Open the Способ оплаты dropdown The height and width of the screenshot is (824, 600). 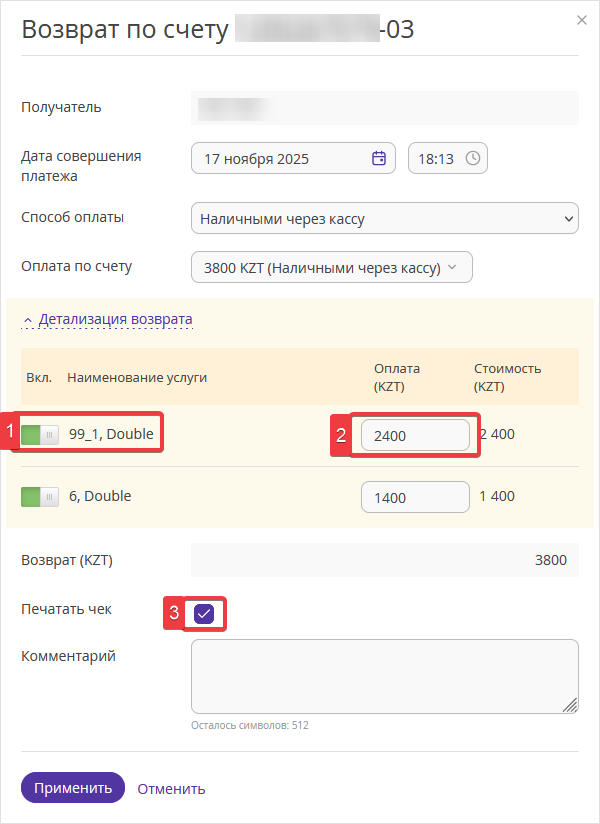384,218
